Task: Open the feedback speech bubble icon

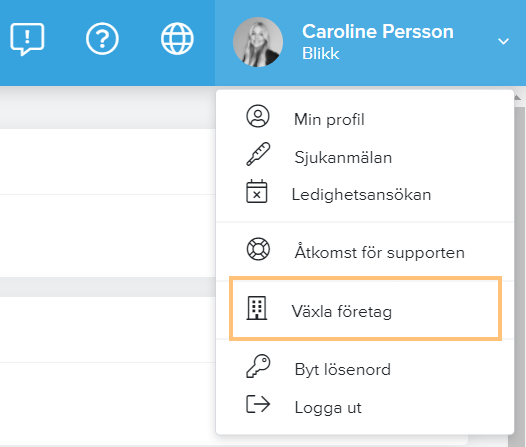Action: pos(27,39)
